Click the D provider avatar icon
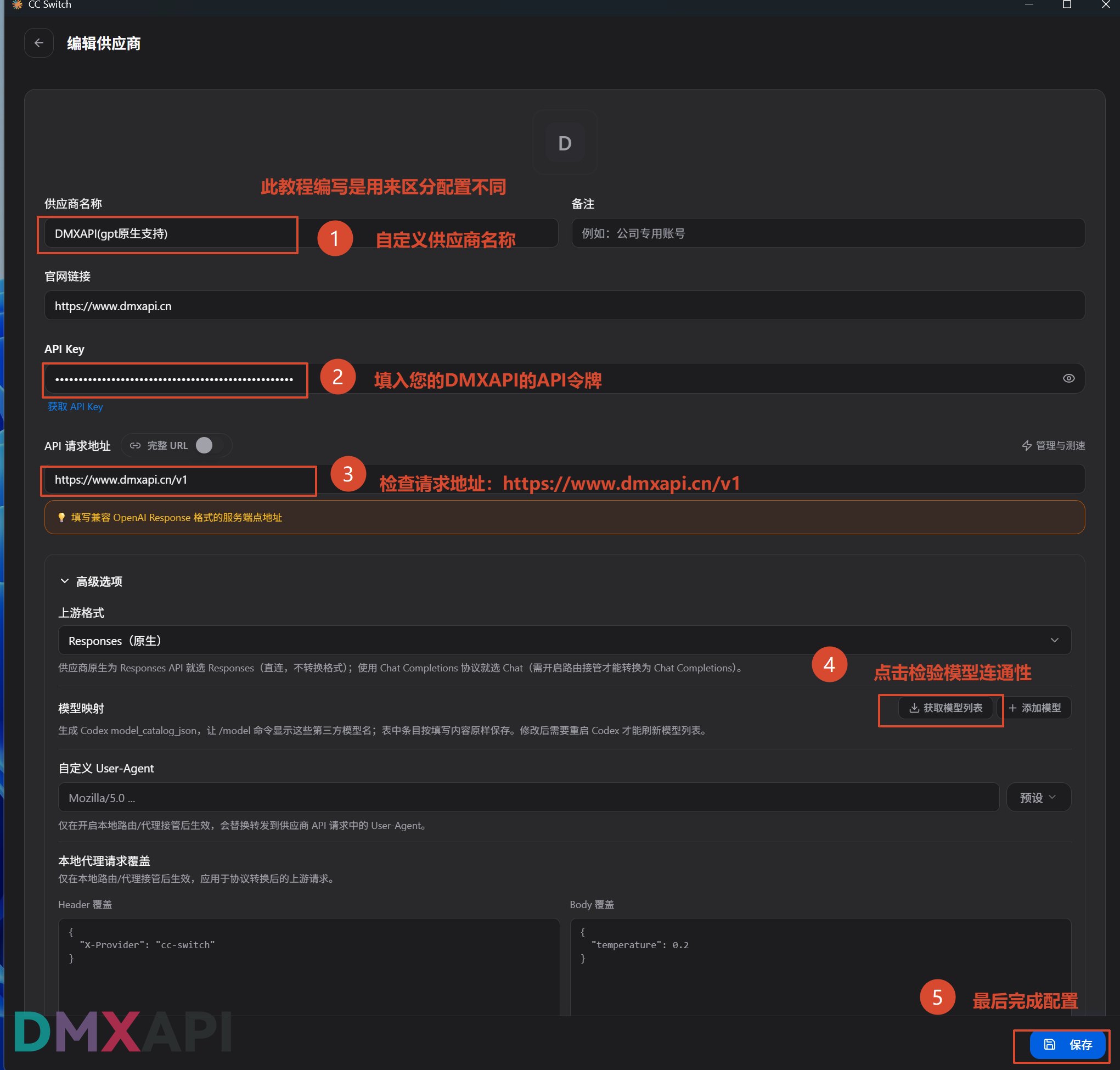 pyautogui.click(x=564, y=143)
